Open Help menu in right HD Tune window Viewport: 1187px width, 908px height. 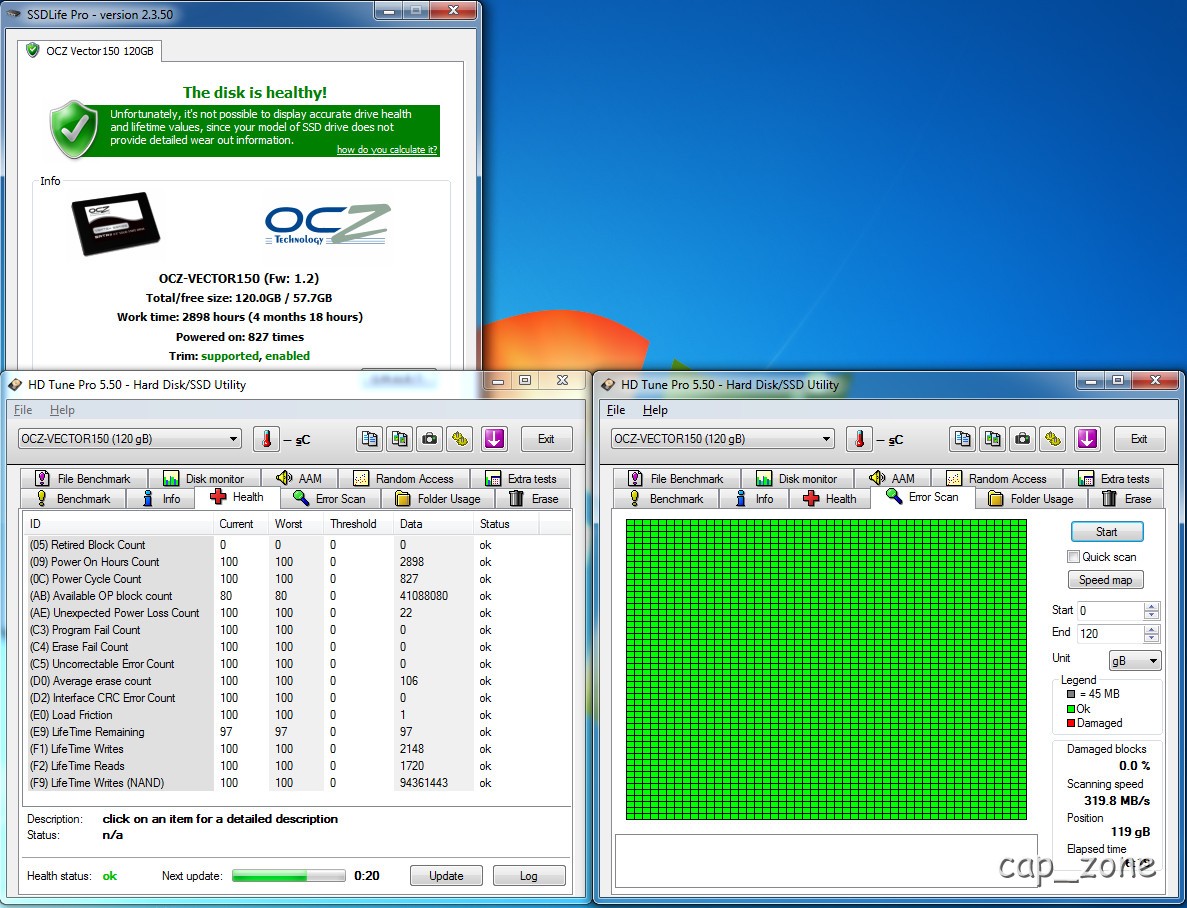pyautogui.click(x=656, y=410)
